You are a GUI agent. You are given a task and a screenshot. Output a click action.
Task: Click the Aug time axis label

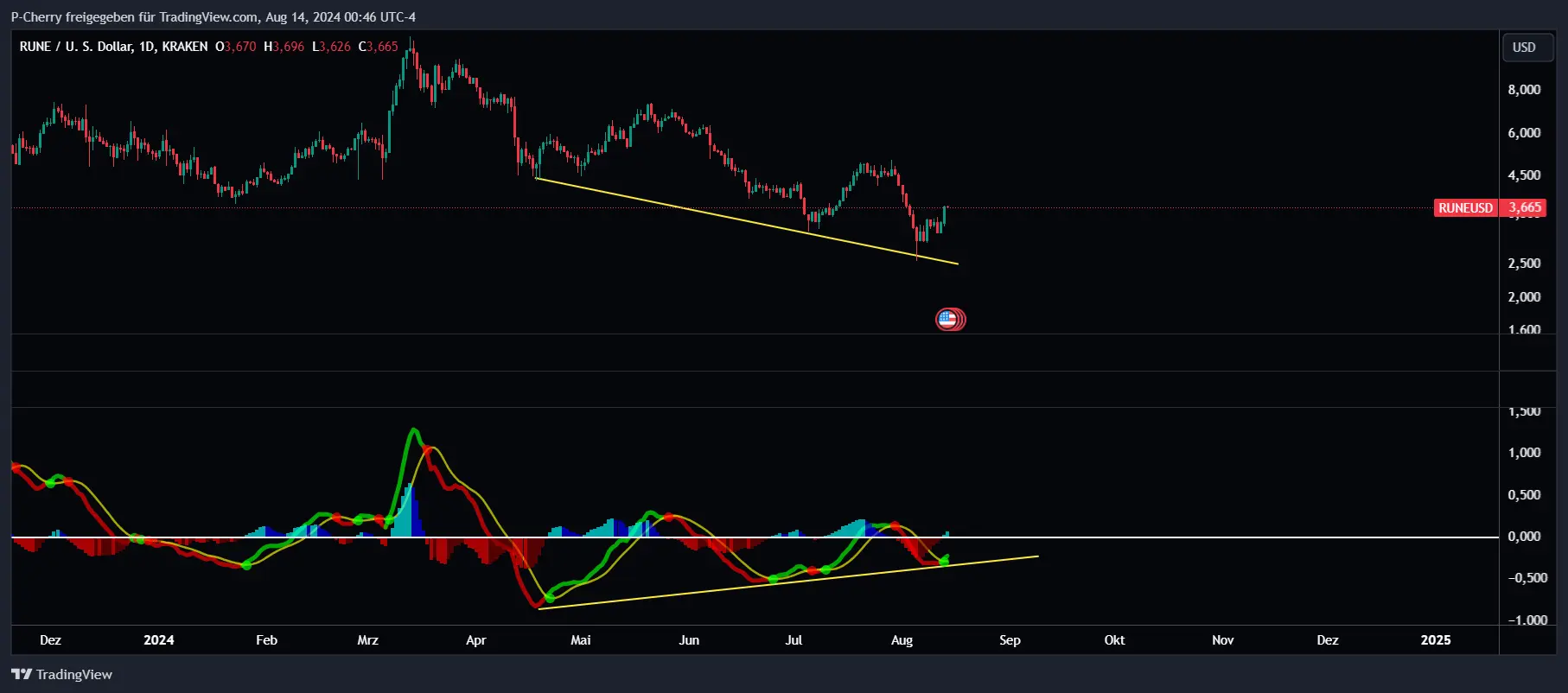click(x=902, y=640)
